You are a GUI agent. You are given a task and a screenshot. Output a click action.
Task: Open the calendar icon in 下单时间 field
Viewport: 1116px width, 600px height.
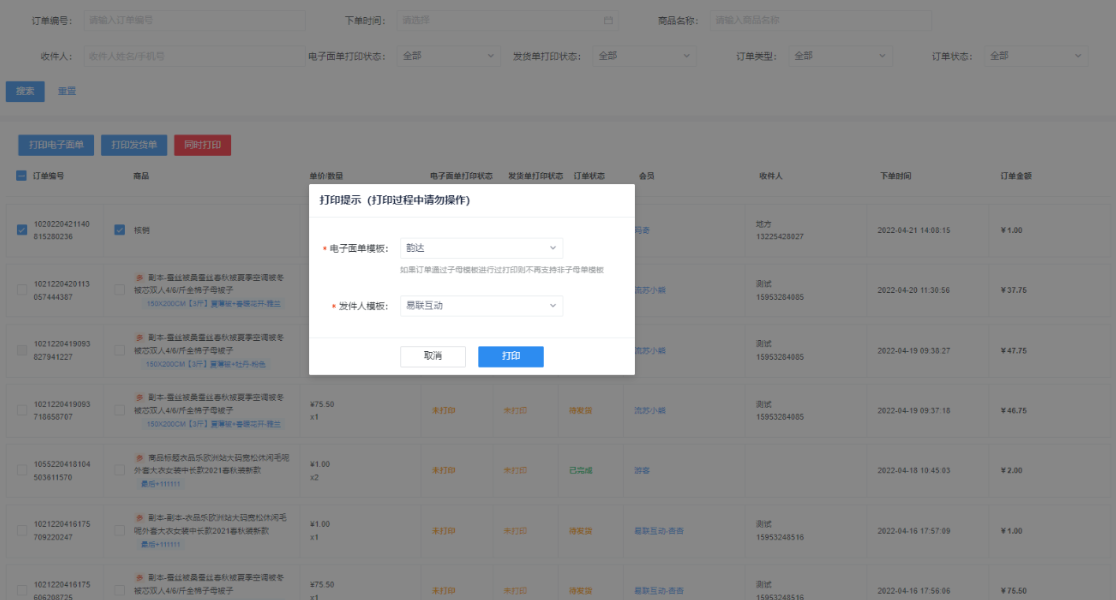tap(608, 20)
